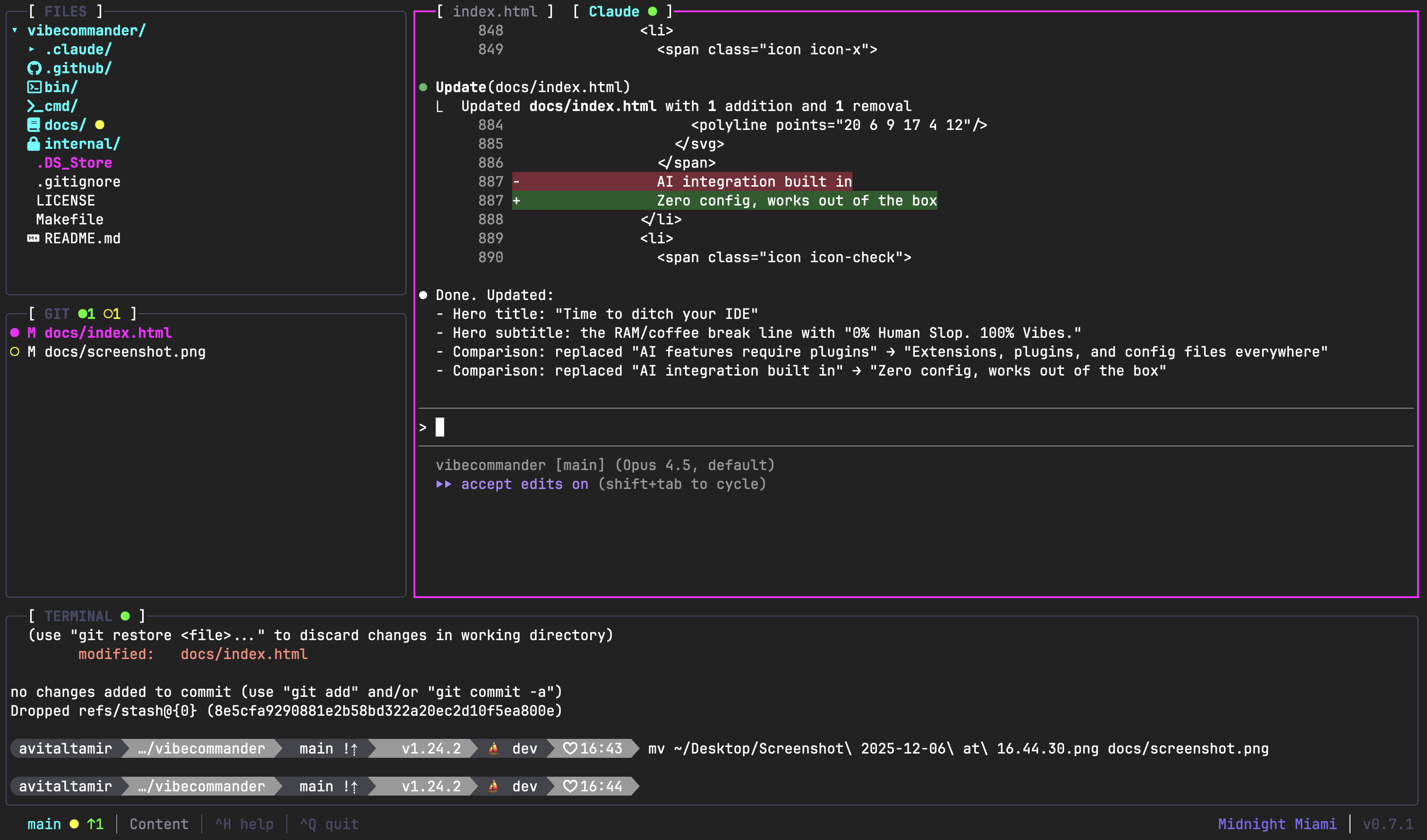Open the internal/ directory in tree
The height and width of the screenshot is (840, 1427).
pos(82,144)
